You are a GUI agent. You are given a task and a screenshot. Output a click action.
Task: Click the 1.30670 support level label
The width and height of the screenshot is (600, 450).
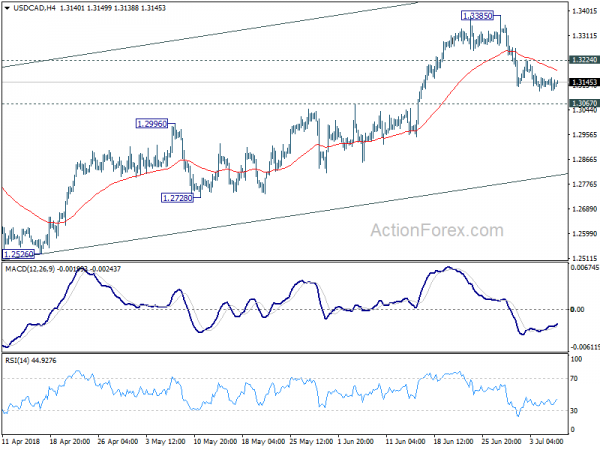(x=583, y=104)
